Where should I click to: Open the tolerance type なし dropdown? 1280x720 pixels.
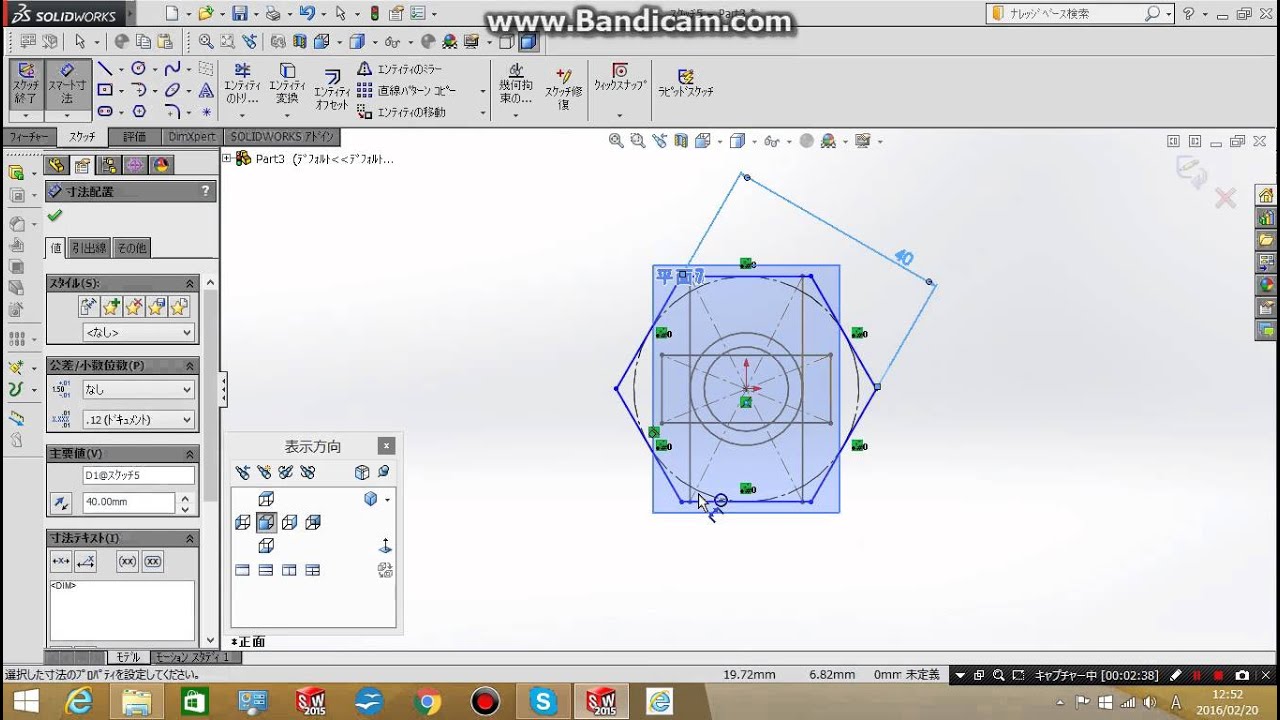pos(138,389)
